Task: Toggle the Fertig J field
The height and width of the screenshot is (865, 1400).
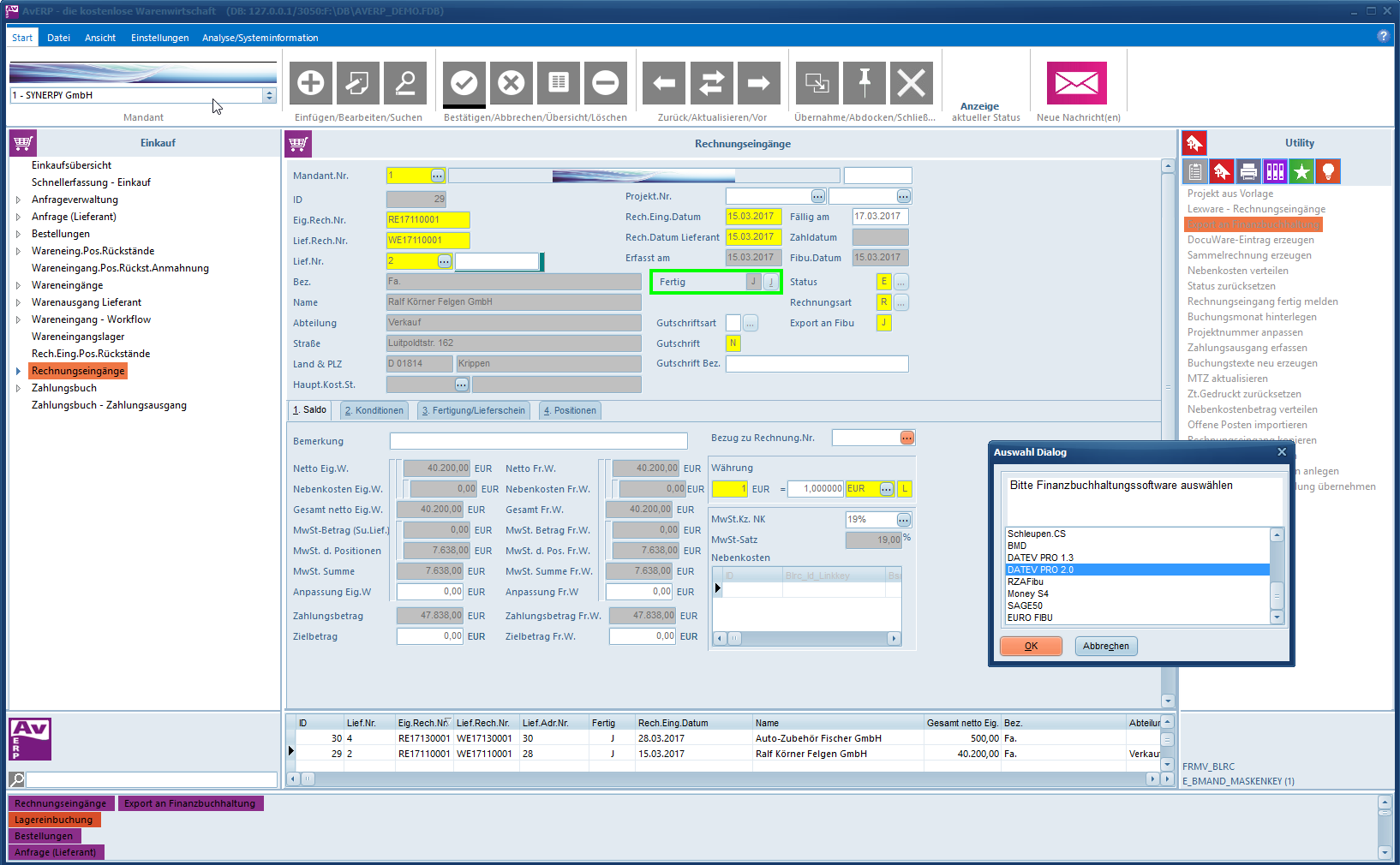Action: click(x=753, y=282)
